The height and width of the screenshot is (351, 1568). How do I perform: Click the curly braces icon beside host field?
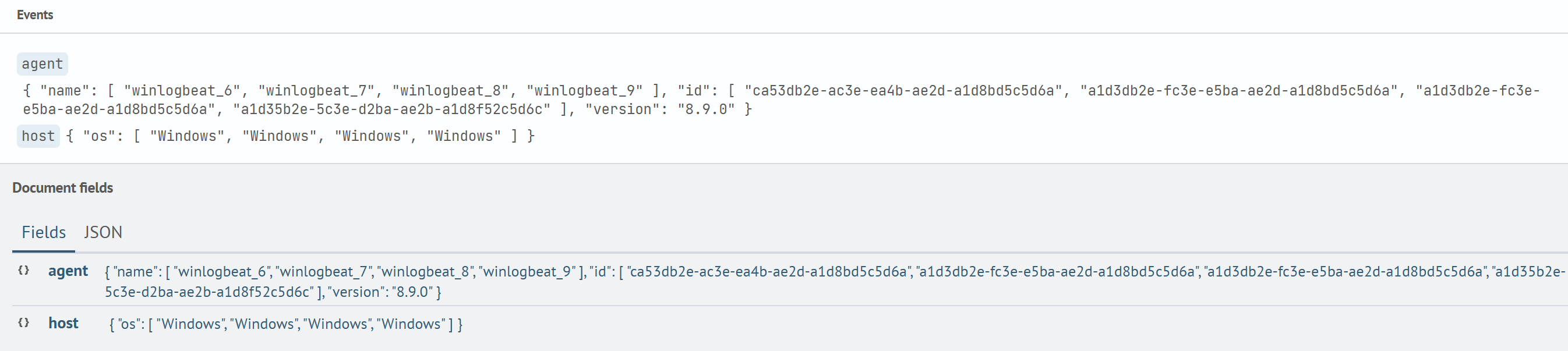[25, 323]
